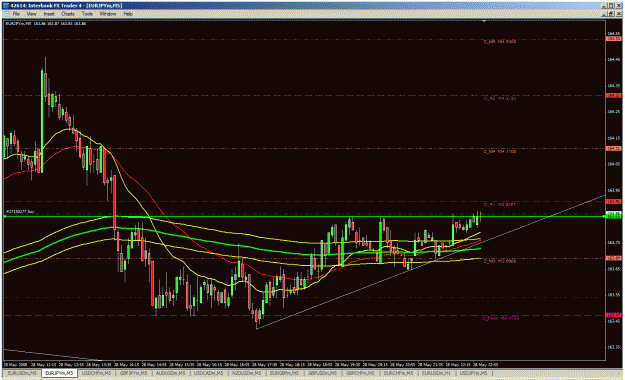Viewport: 625px width, 380px height.
Task: Open the File menu
Action: coord(16,14)
